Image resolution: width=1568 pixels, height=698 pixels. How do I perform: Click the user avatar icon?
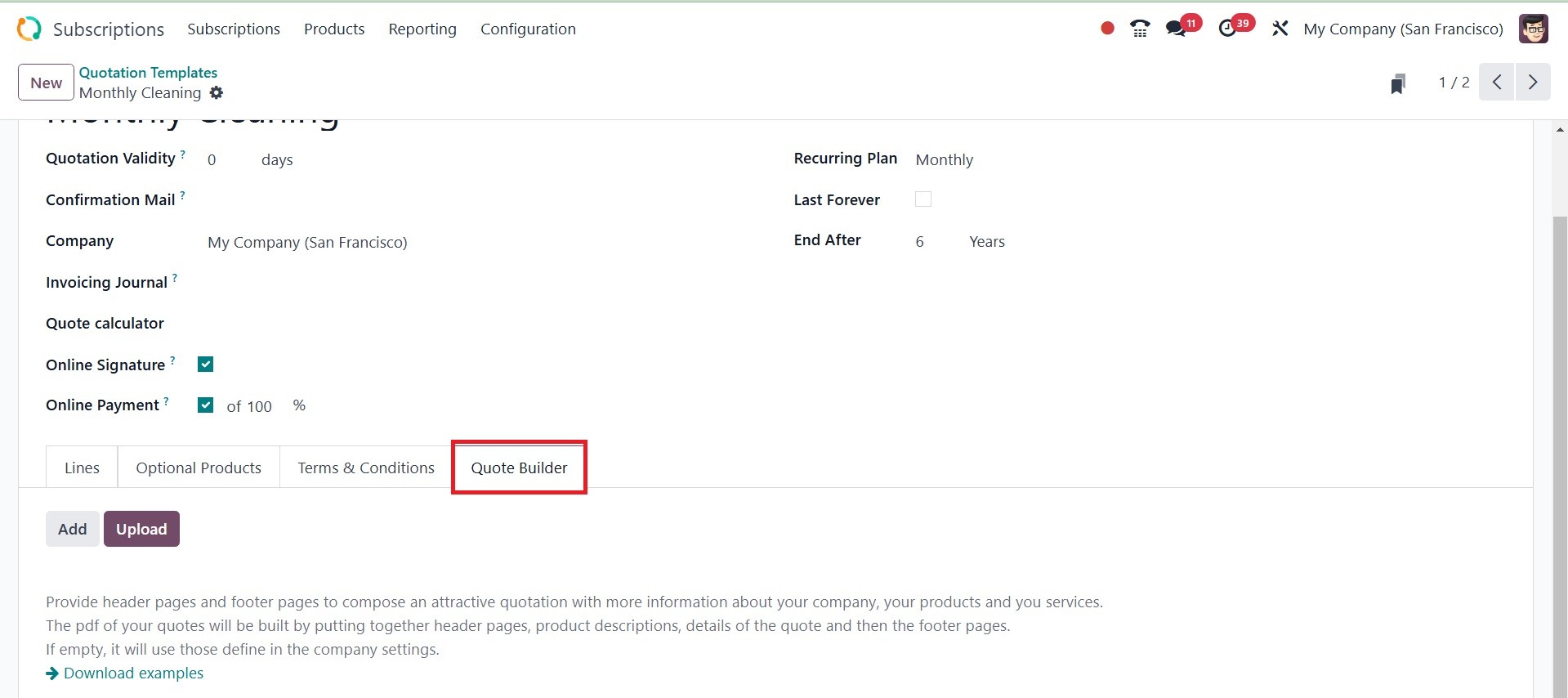[x=1533, y=29]
